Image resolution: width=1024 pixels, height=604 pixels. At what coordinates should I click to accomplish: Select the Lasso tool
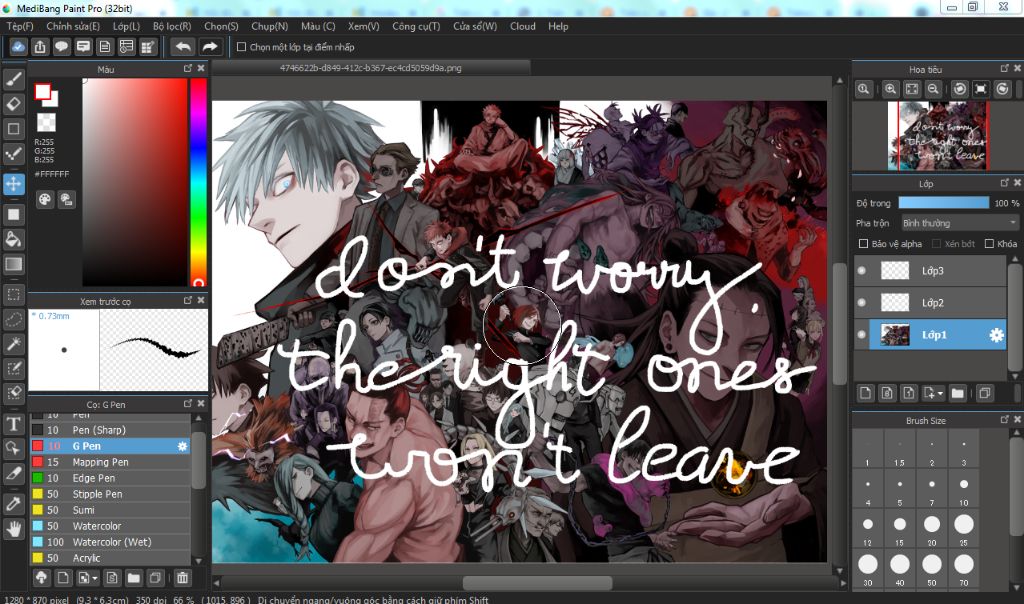coord(14,319)
